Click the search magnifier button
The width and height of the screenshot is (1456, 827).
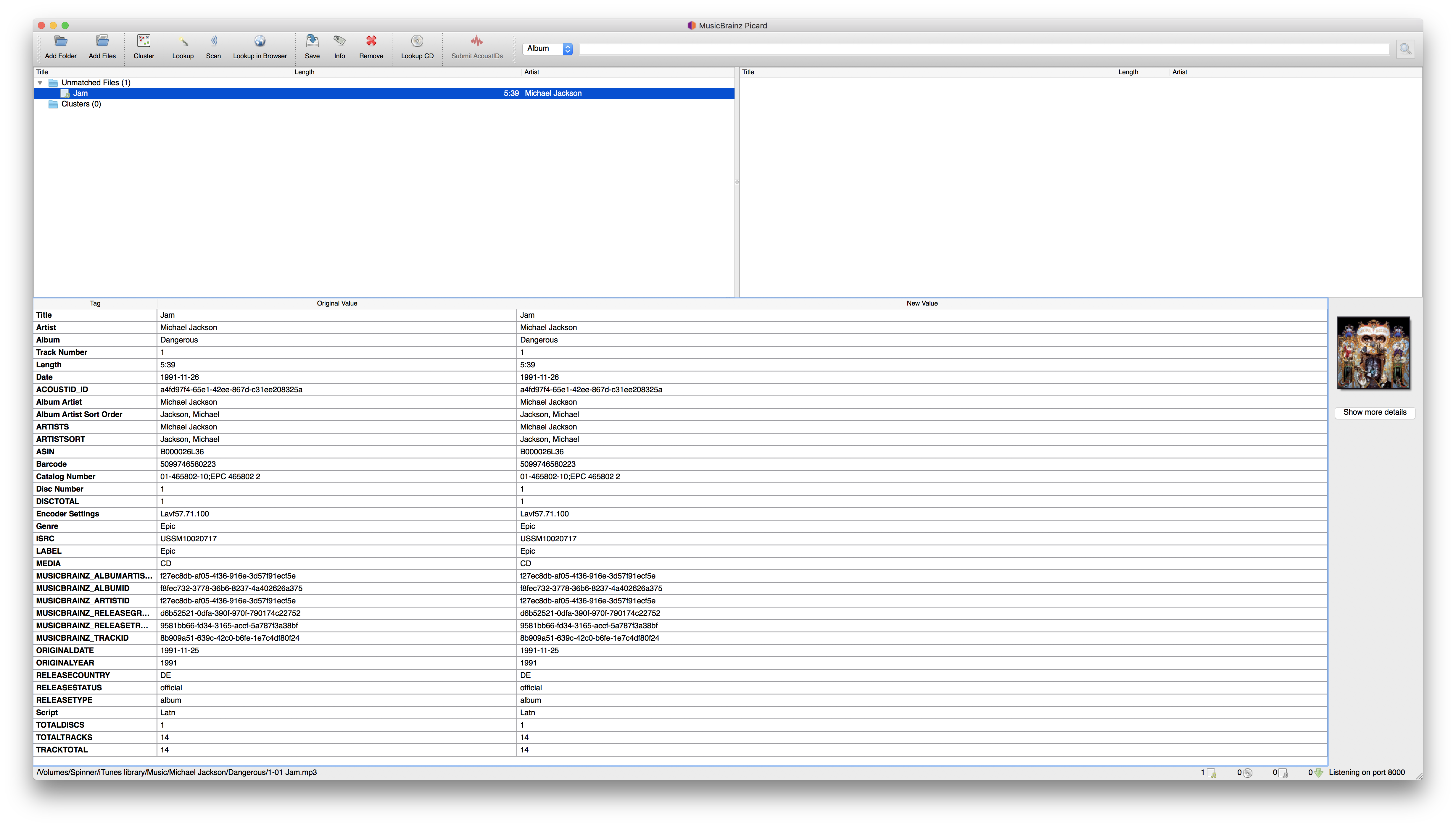pos(1405,49)
